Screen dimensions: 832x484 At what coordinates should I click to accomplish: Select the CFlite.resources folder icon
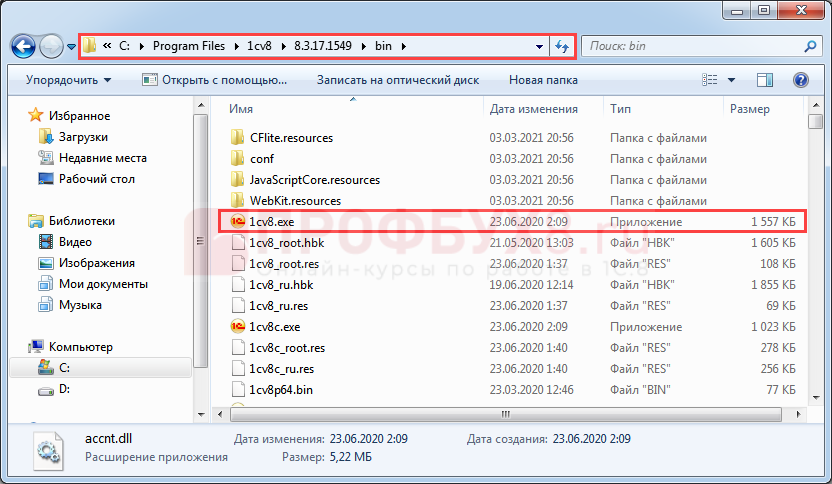point(237,137)
